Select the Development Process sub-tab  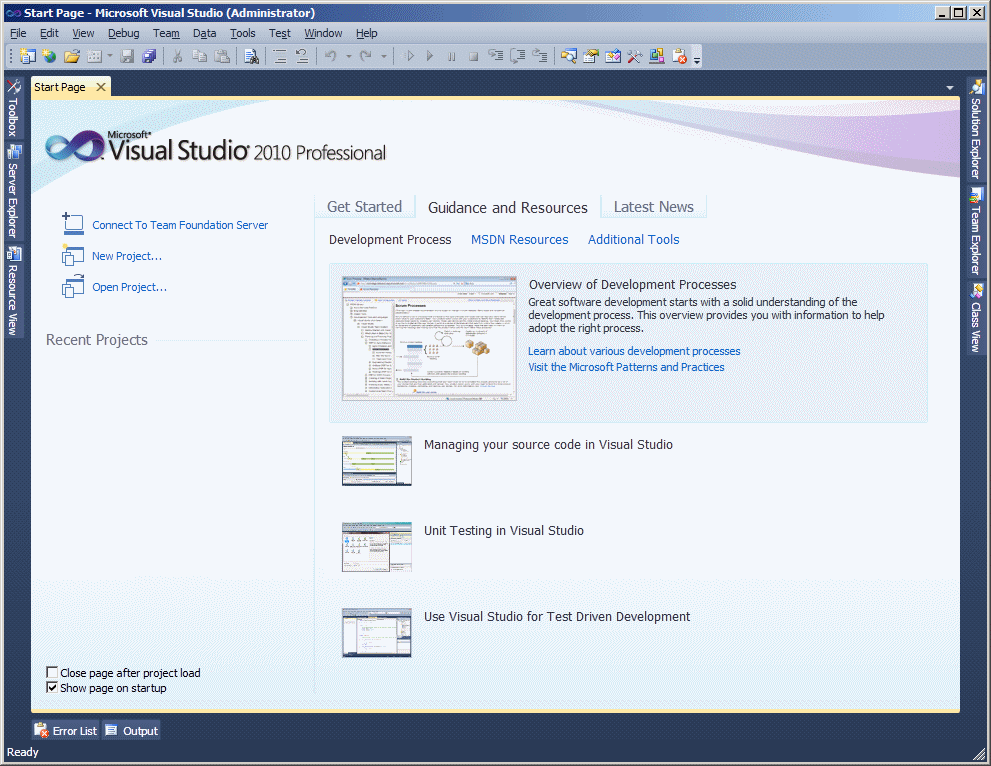pos(390,240)
